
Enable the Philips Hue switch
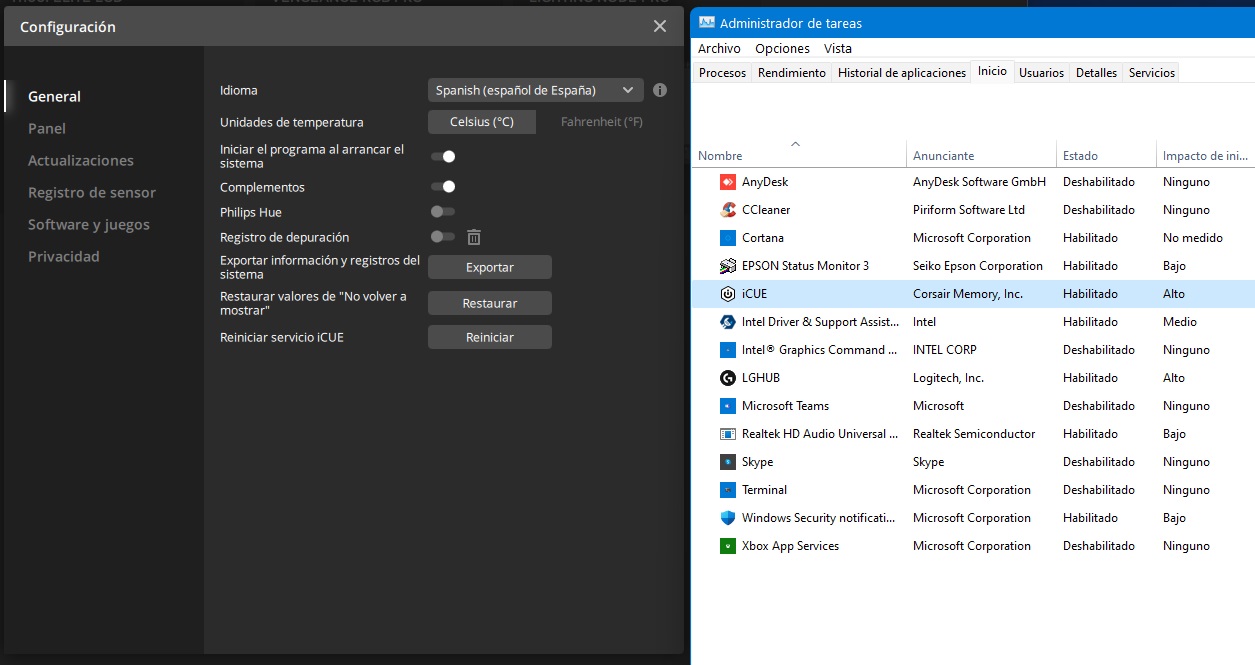[443, 212]
